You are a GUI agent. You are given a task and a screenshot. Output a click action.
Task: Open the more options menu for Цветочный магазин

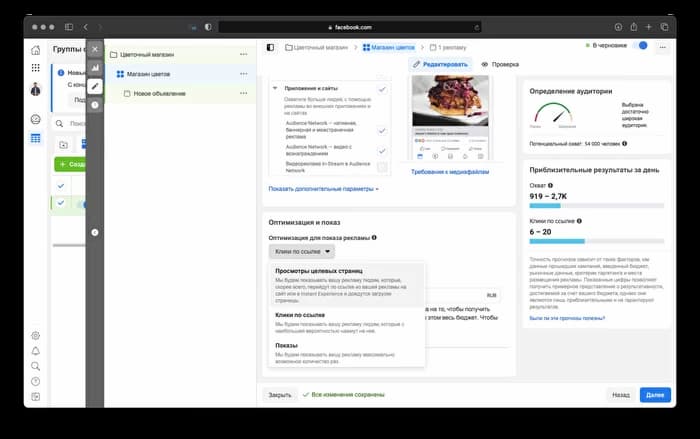(244, 54)
